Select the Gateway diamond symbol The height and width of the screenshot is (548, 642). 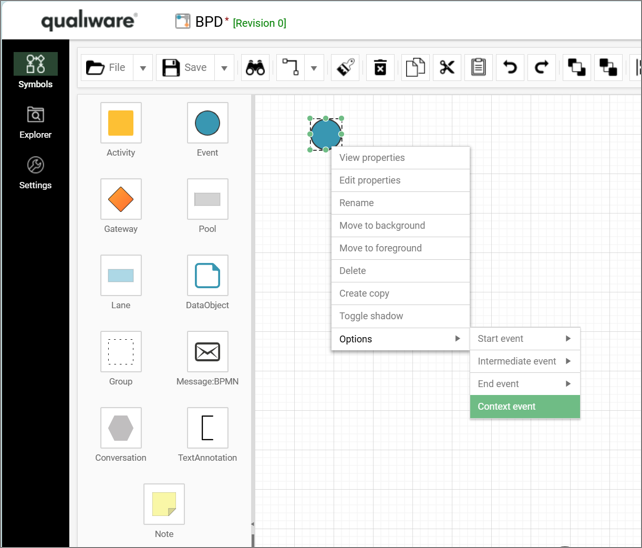121,199
